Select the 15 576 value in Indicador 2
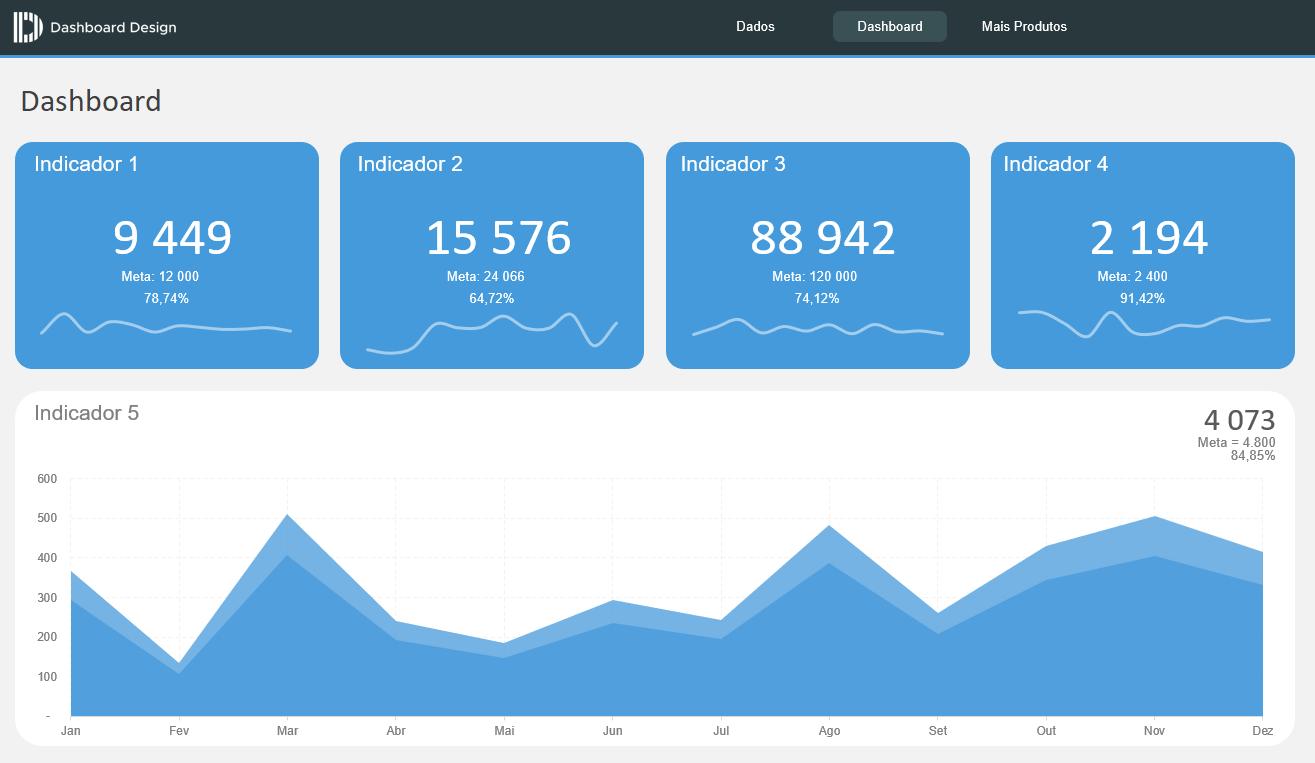 (x=498, y=238)
